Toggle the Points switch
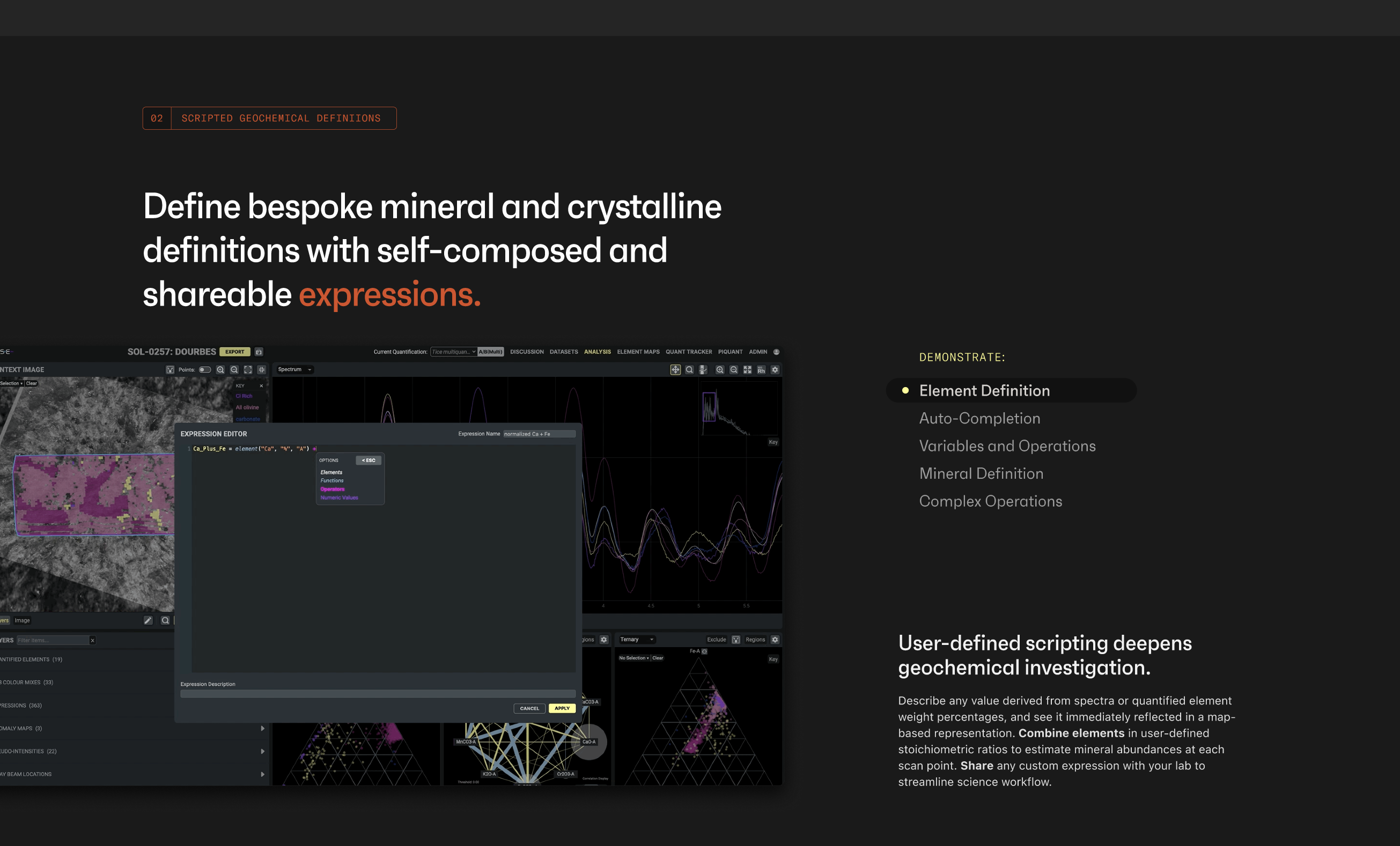The height and width of the screenshot is (846, 1400). 204,369
